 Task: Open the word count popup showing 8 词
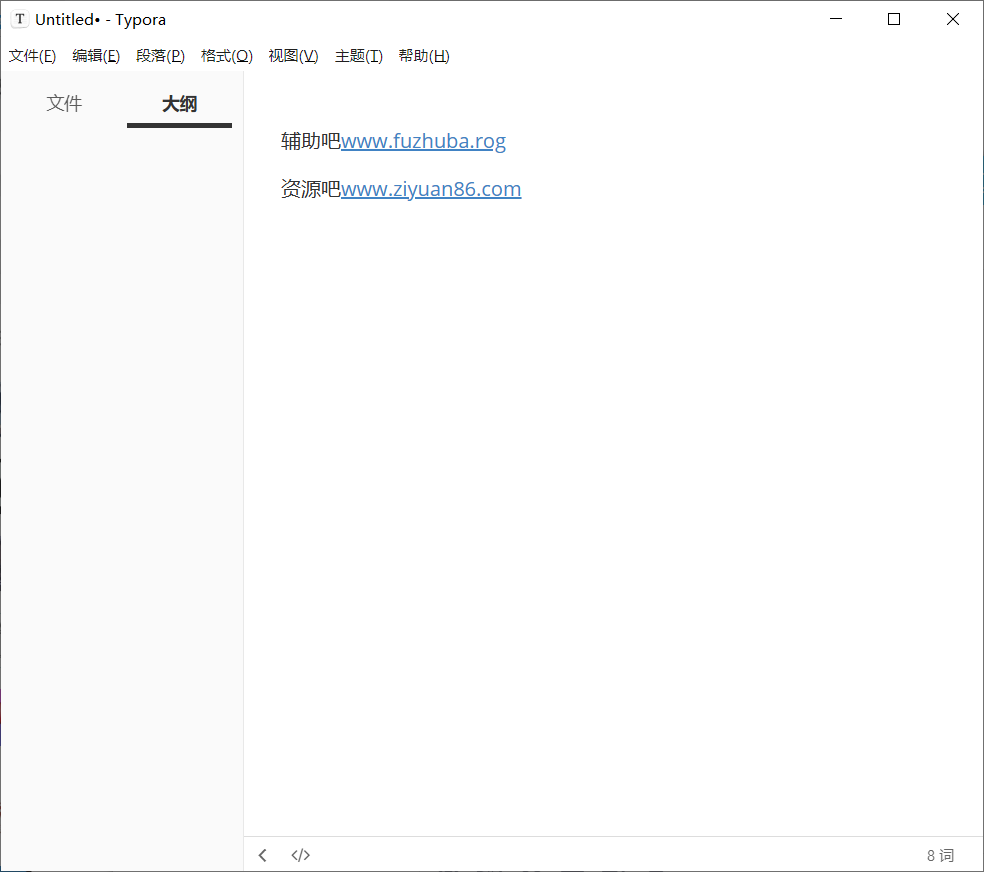click(940, 855)
